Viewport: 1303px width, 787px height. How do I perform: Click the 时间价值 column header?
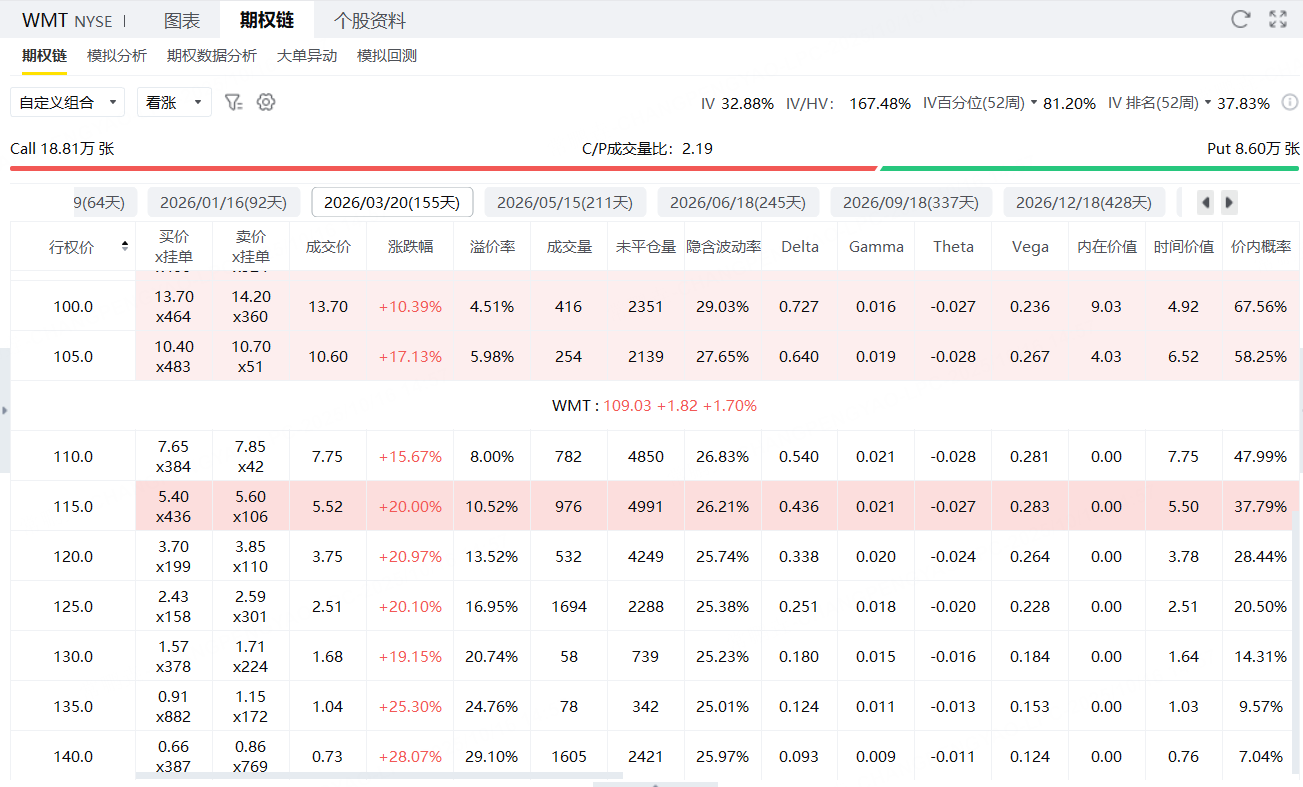tap(1184, 246)
